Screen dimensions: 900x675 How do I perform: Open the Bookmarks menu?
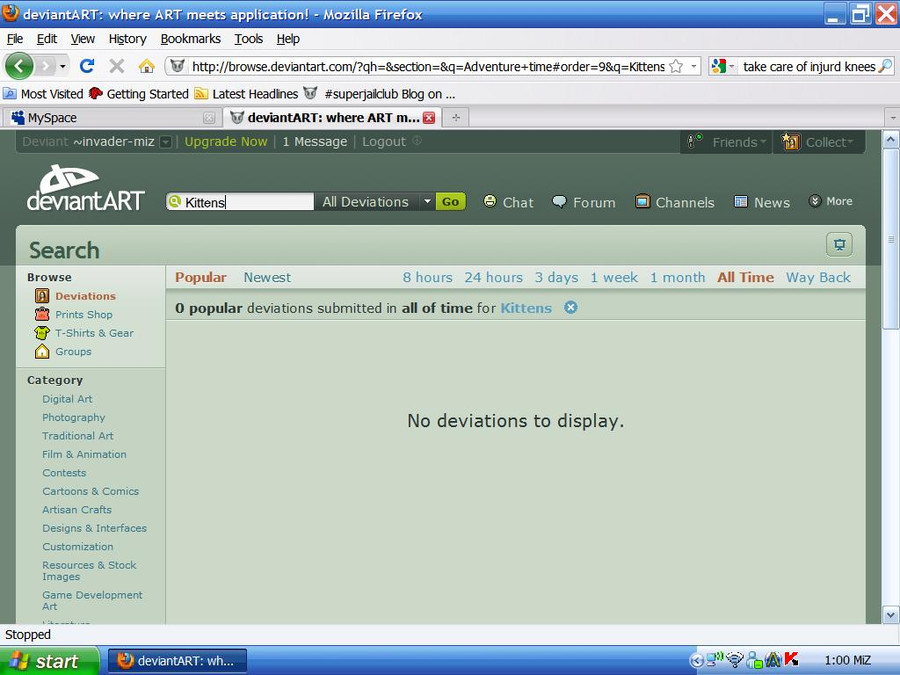[x=191, y=38]
